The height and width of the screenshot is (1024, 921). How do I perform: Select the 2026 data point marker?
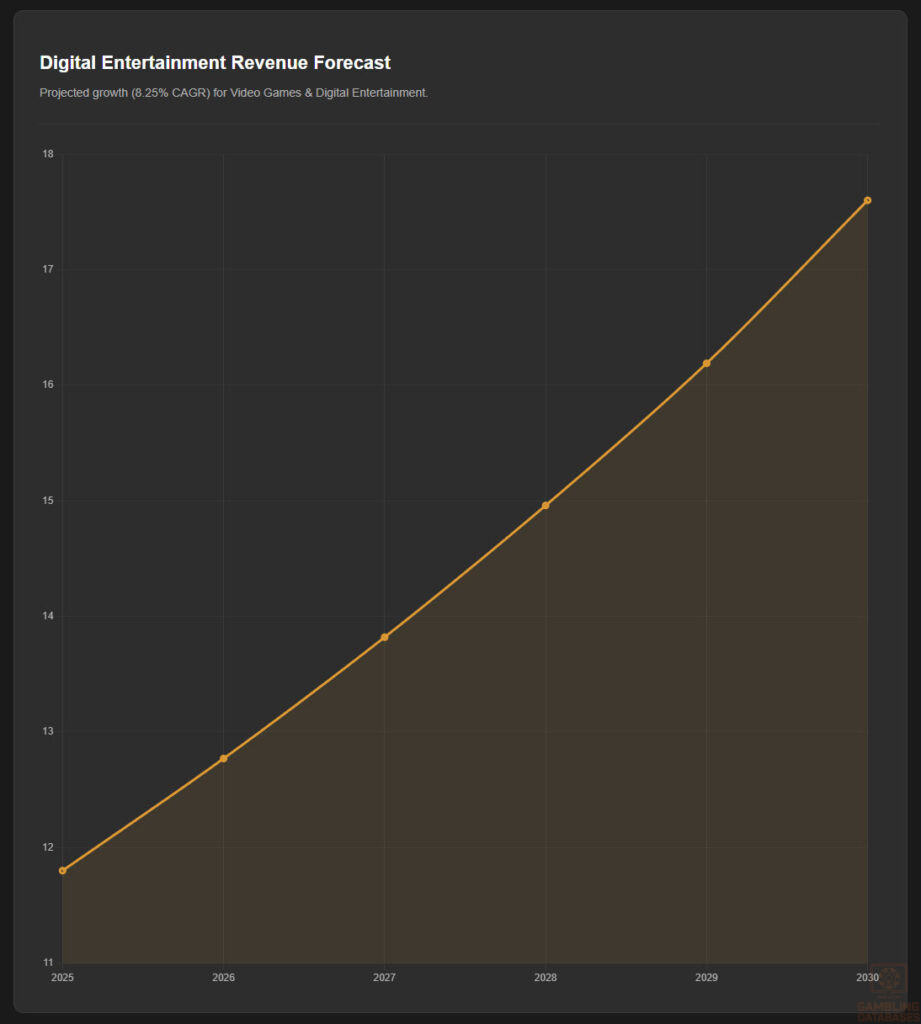(x=223, y=759)
